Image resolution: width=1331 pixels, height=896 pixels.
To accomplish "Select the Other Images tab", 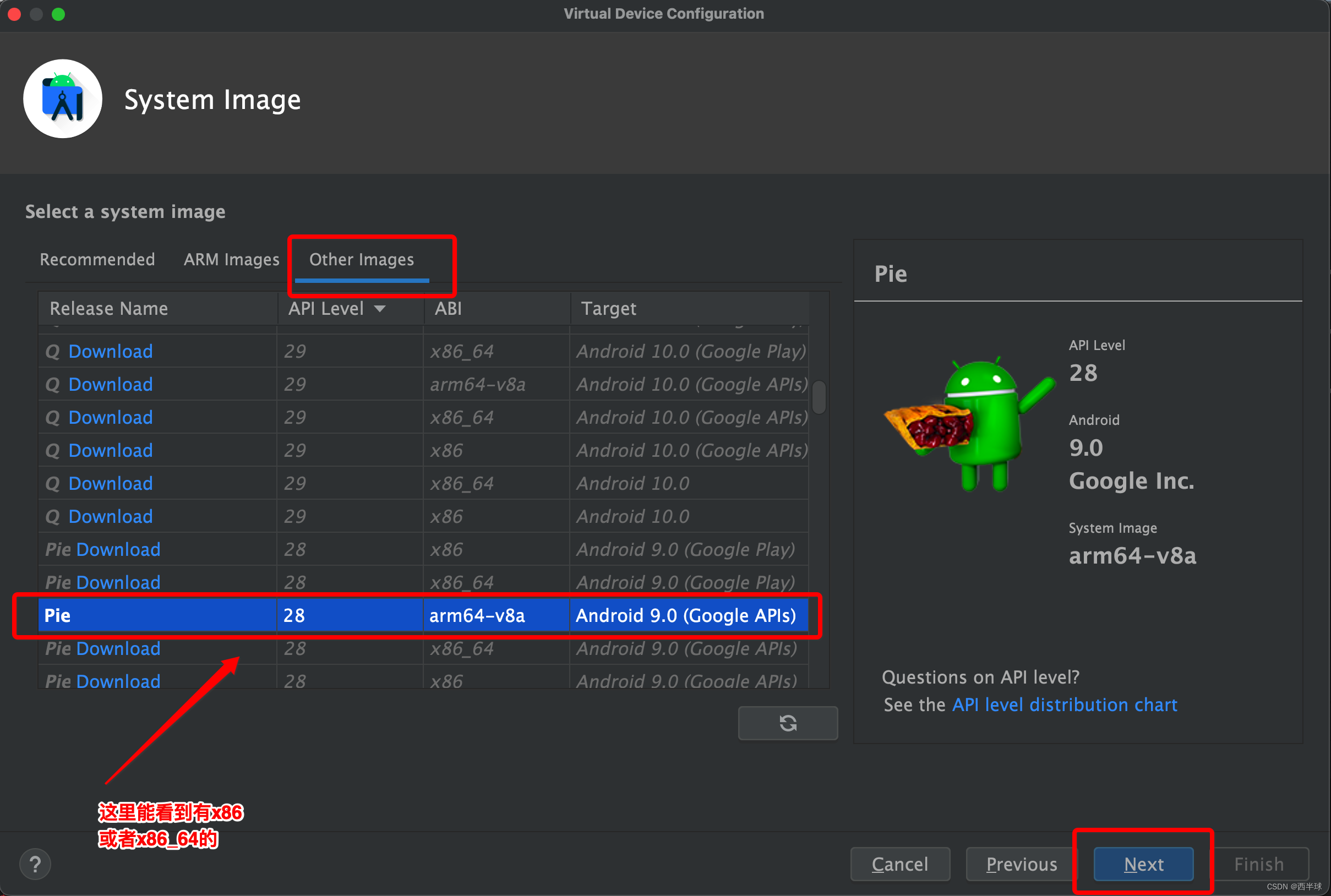I will click(x=361, y=259).
